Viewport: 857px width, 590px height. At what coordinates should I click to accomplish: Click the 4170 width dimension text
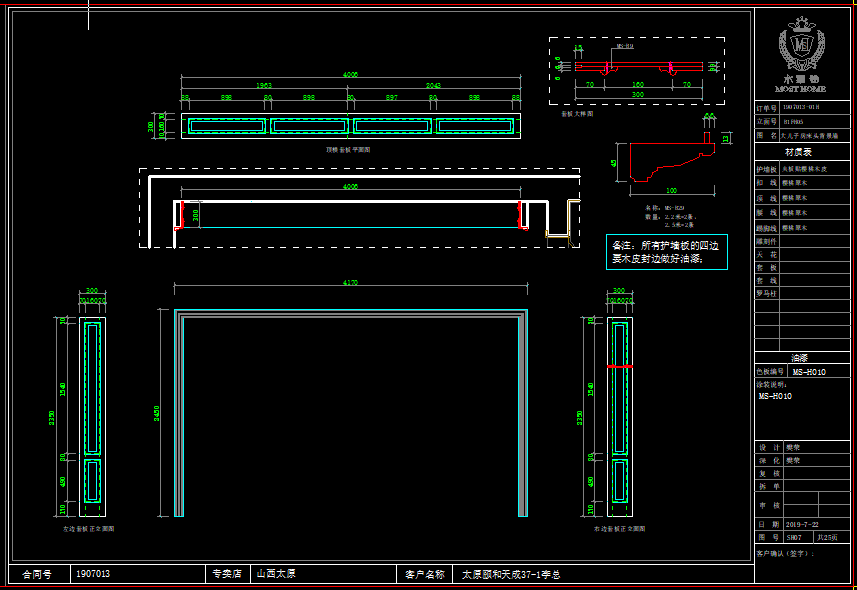[x=350, y=284]
